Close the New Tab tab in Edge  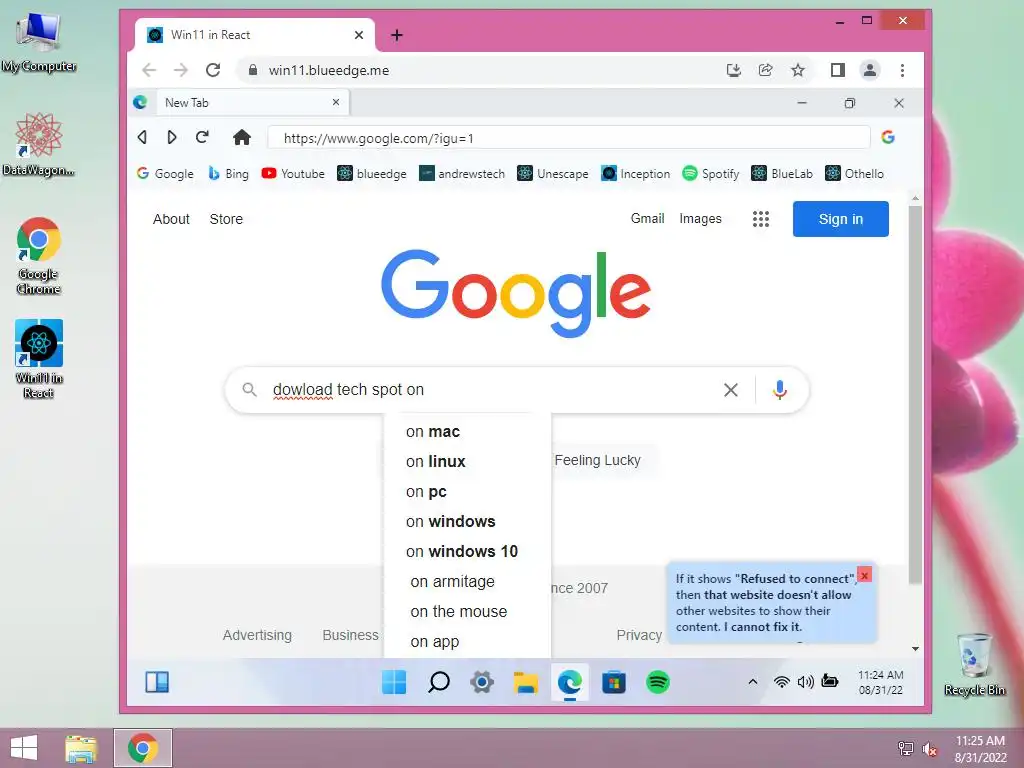[x=336, y=103]
